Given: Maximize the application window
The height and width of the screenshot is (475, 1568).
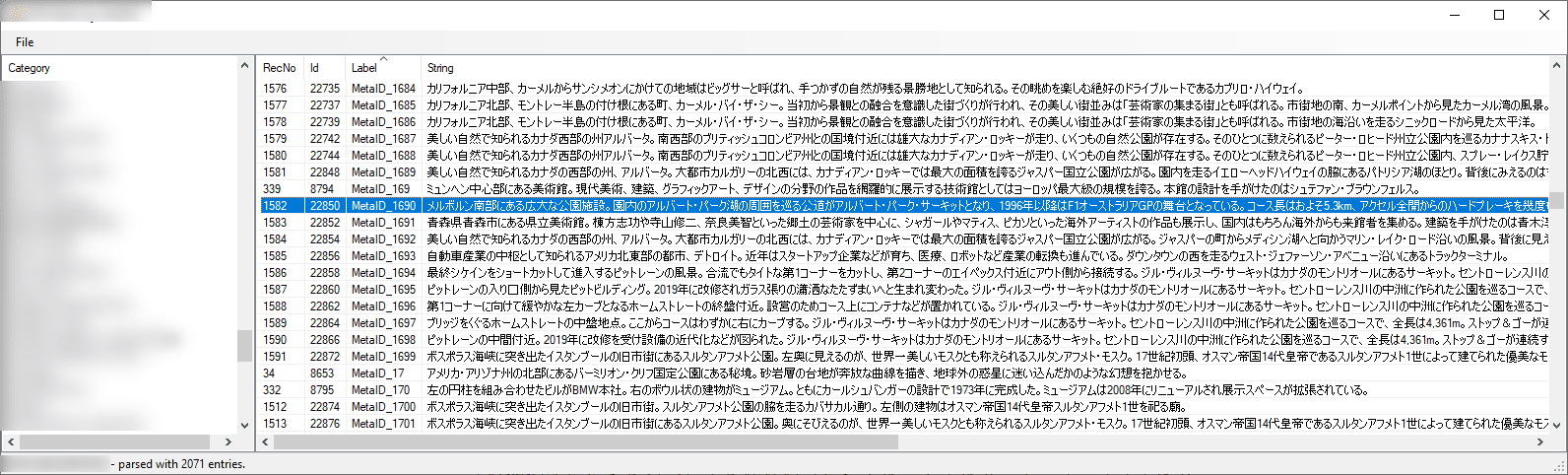Looking at the screenshot, I should coord(1499,14).
